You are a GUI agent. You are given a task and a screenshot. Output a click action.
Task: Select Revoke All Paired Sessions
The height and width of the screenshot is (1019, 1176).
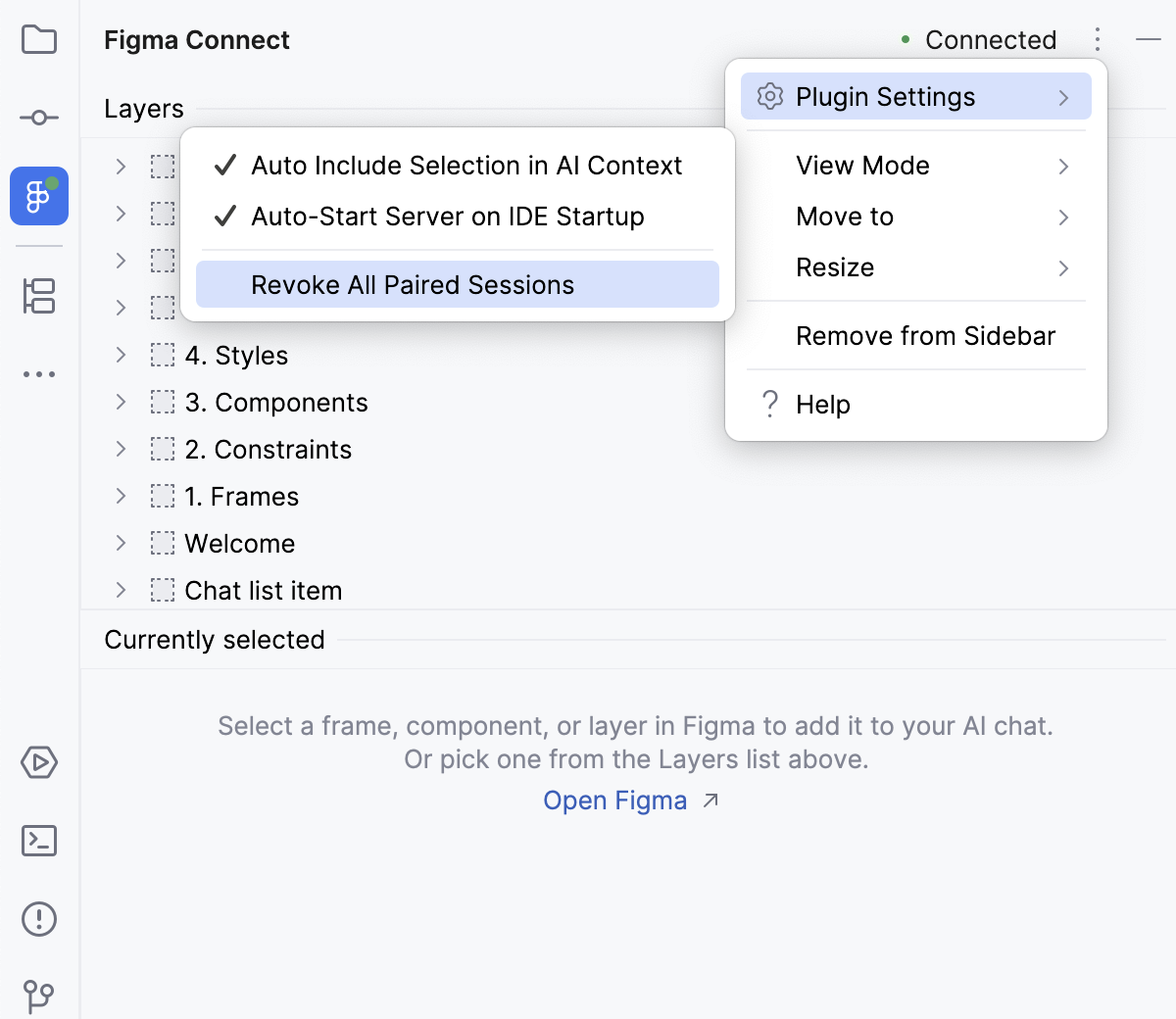(x=458, y=284)
